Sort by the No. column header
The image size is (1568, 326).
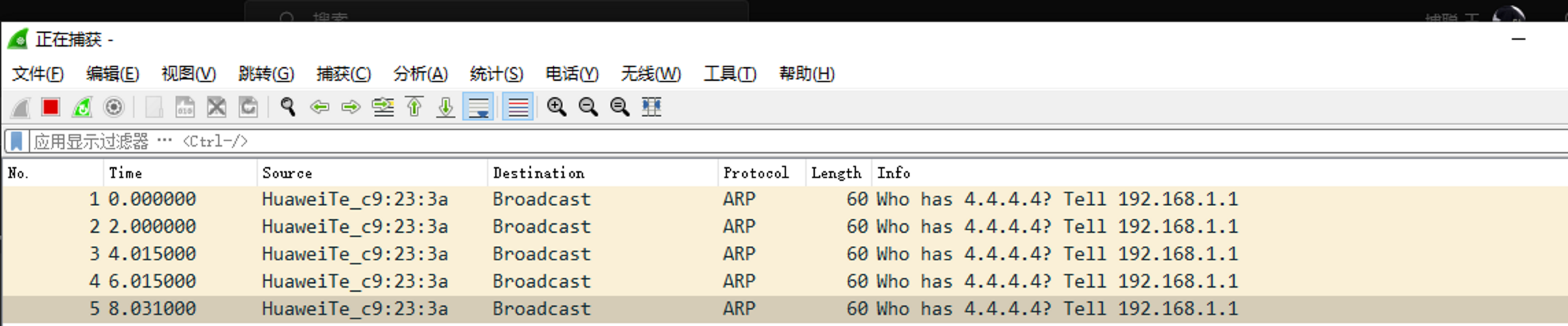[x=53, y=173]
